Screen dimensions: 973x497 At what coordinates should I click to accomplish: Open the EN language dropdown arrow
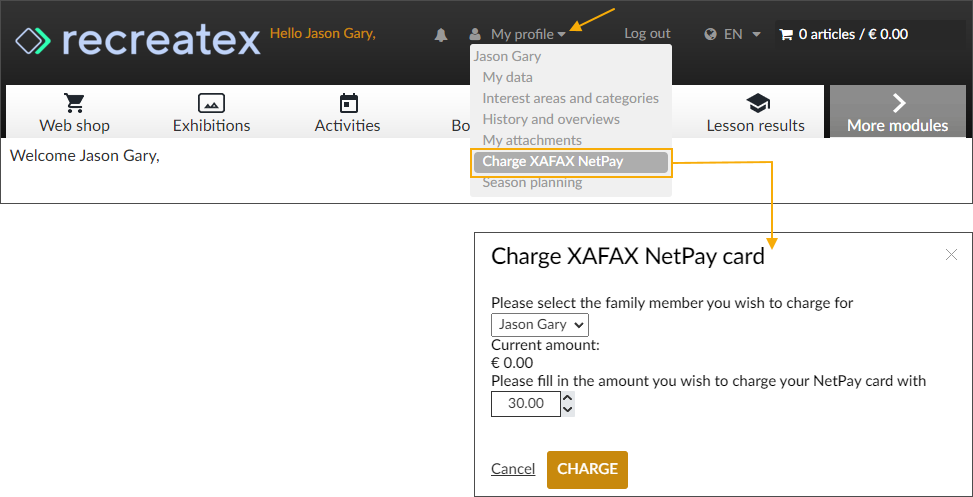click(x=756, y=34)
